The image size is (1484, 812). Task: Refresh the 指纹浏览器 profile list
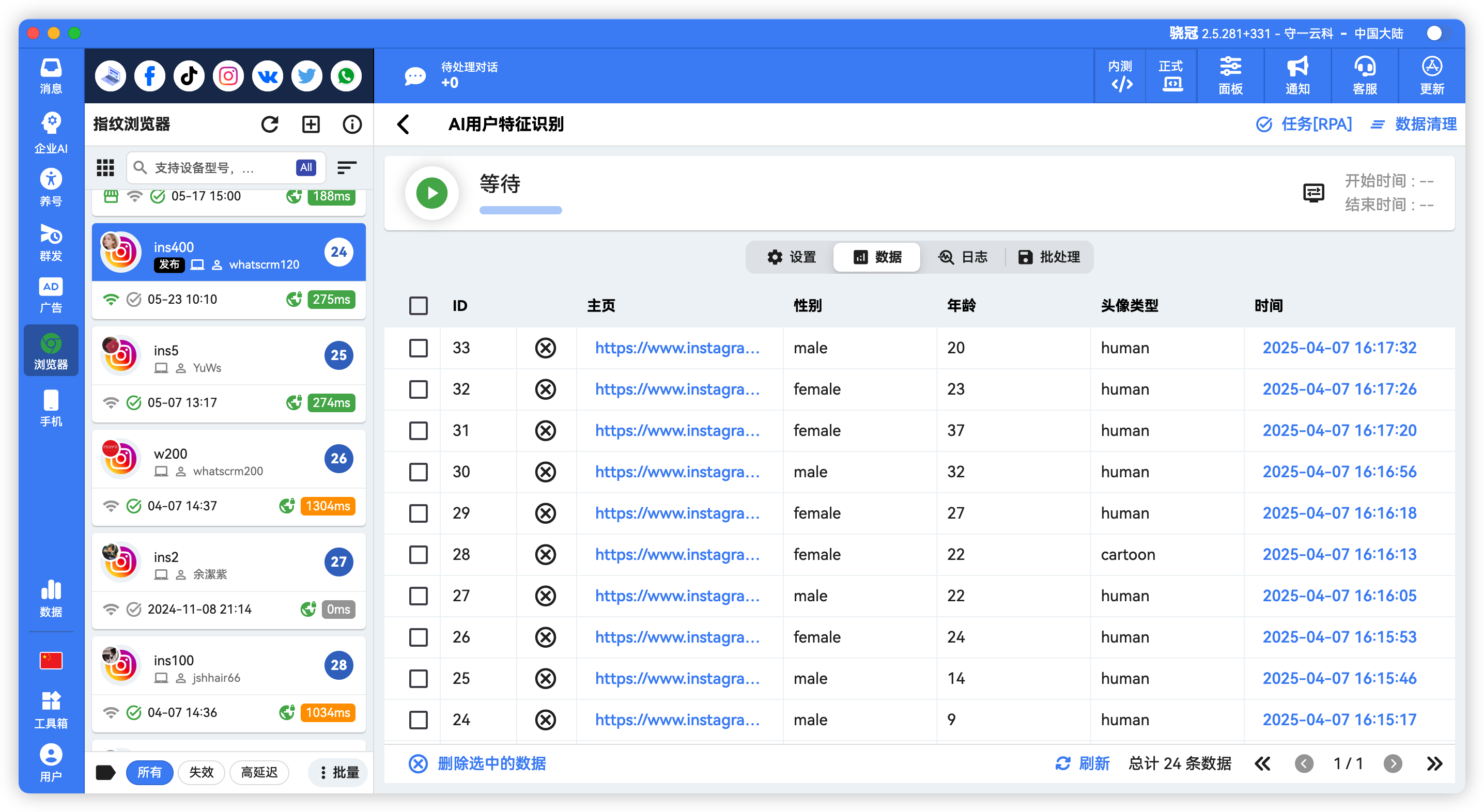click(x=270, y=124)
